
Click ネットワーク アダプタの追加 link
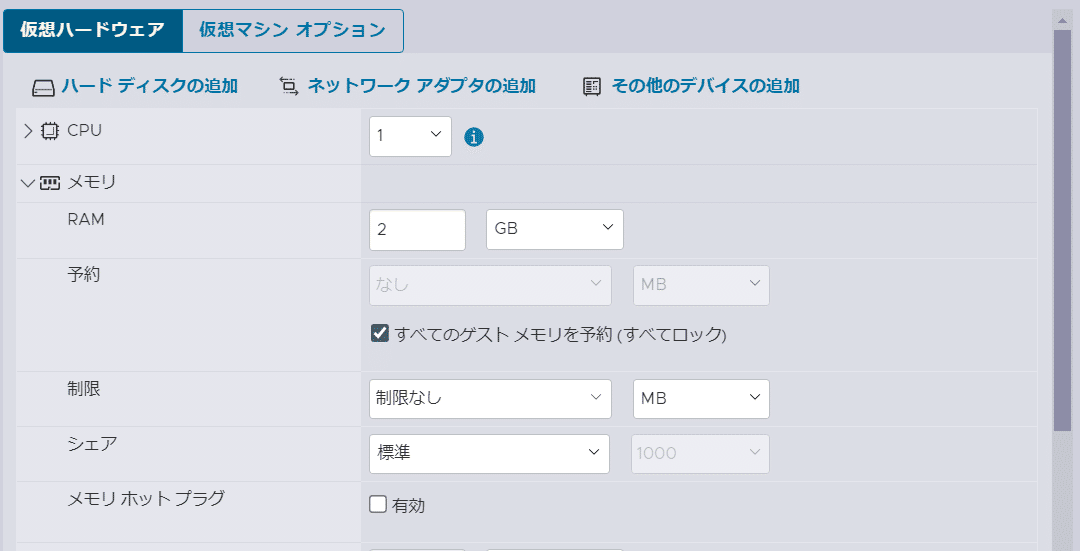coord(422,86)
